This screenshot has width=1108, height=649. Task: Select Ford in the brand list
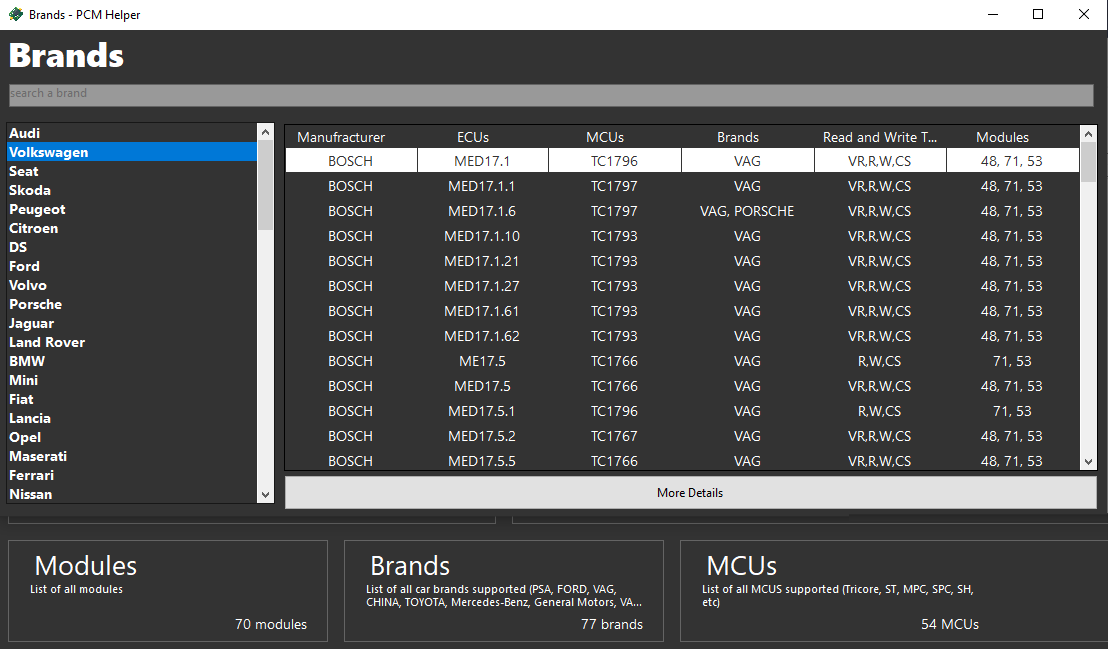pyautogui.click(x=132, y=267)
